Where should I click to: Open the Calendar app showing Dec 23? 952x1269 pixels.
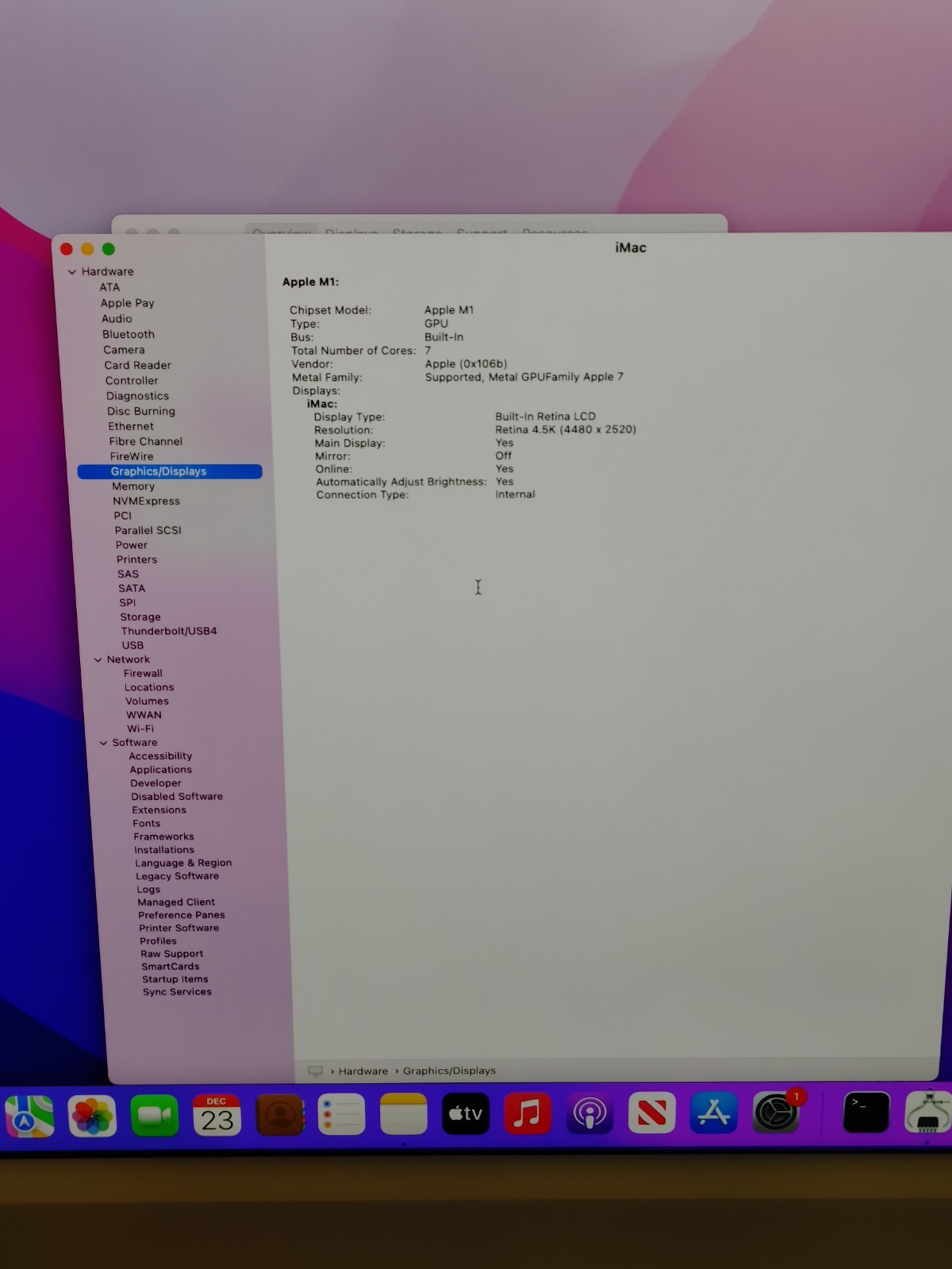(x=217, y=1114)
